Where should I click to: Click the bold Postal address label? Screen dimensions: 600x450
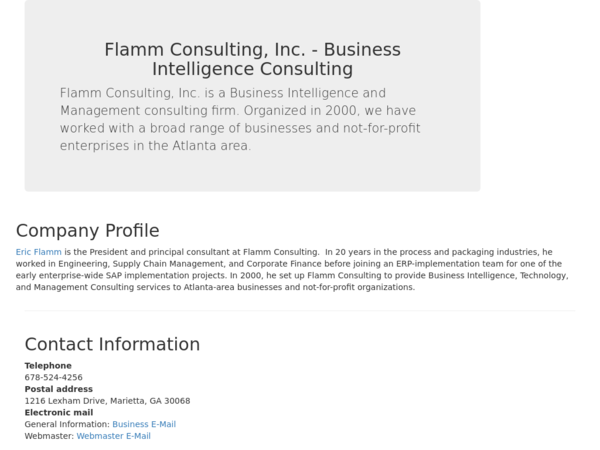(x=58, y=389)
